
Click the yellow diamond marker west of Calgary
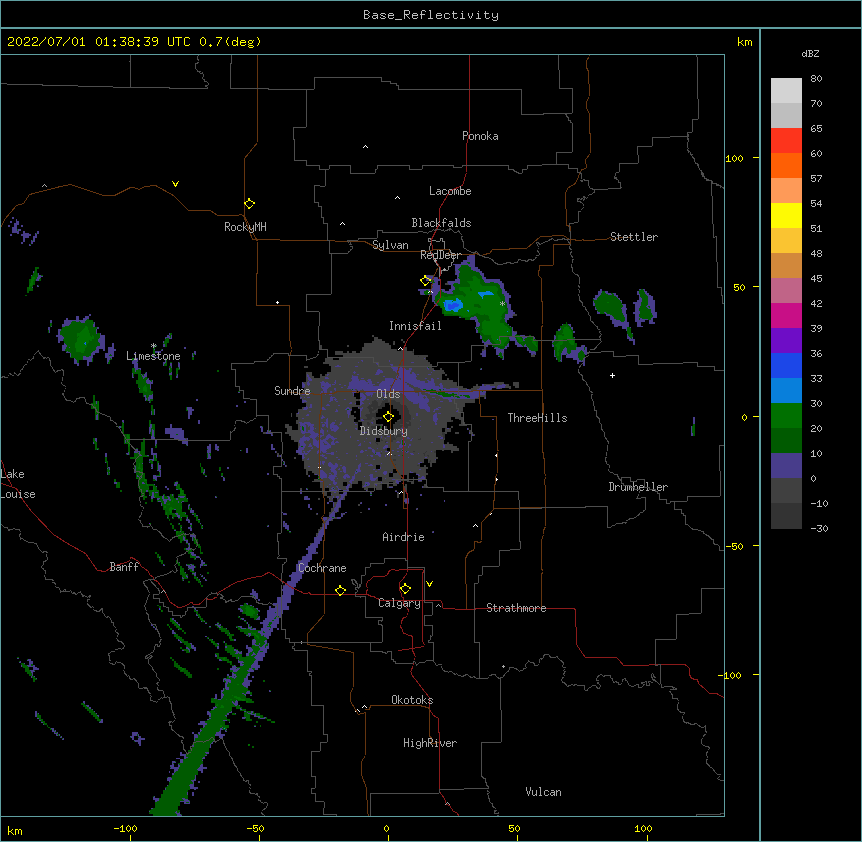click(340, 590)
